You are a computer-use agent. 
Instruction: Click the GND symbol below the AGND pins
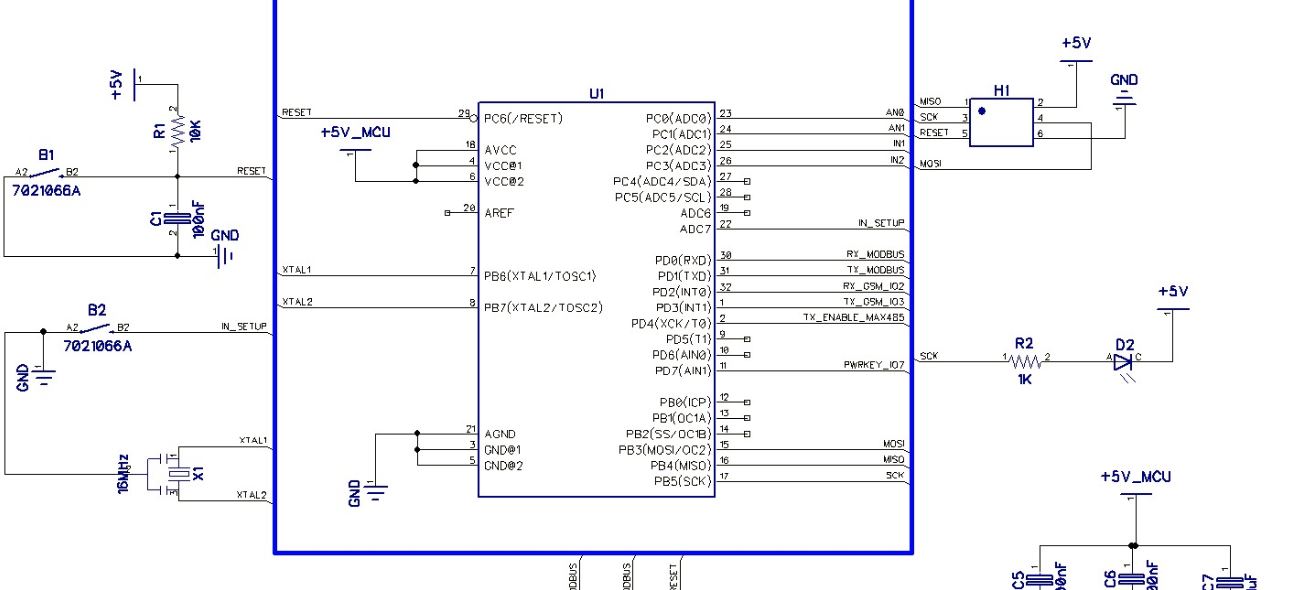pos(374,491)
